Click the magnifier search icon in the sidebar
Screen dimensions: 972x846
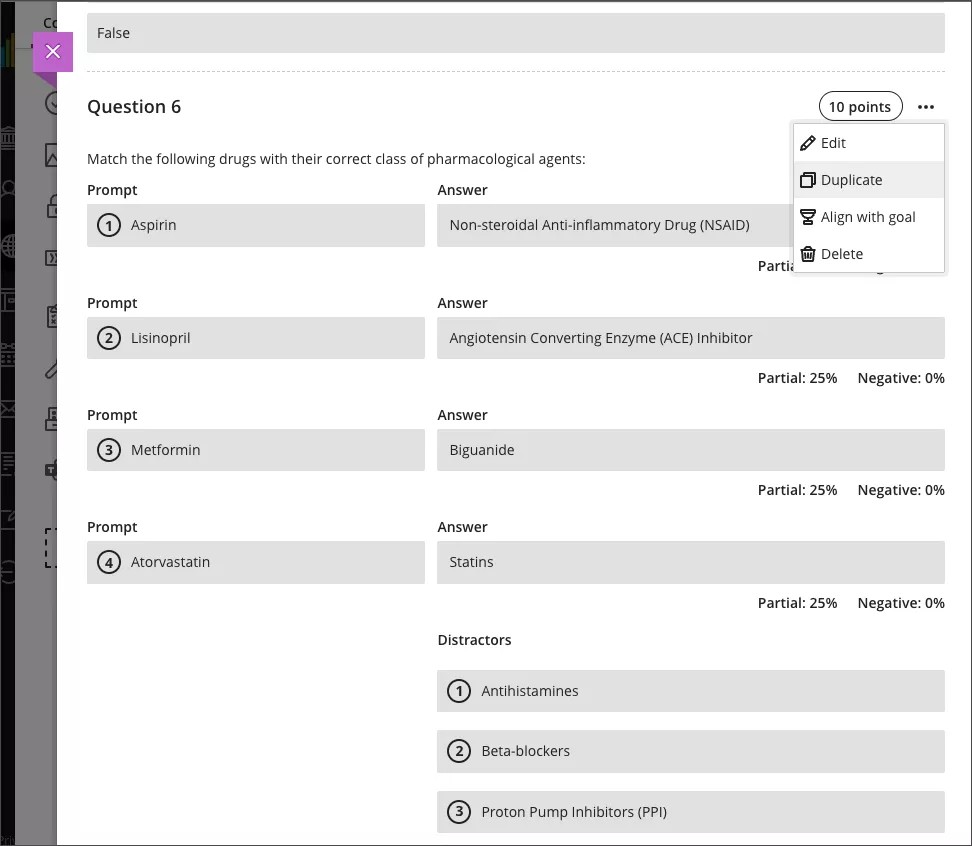pyautogui.click(x=8, y=185)
